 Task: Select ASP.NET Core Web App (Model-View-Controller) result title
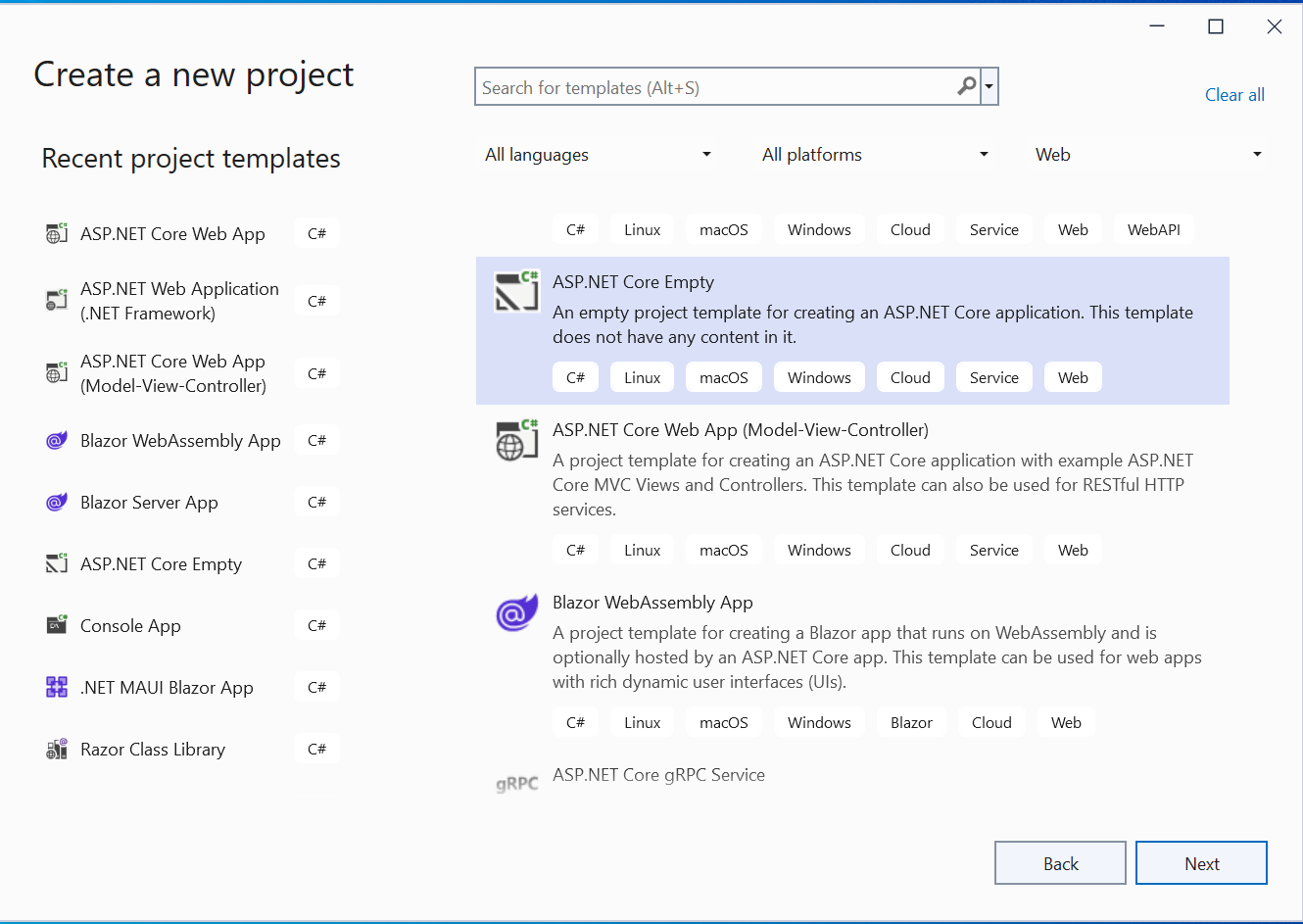pyautogui.click(x=741, y=430)
